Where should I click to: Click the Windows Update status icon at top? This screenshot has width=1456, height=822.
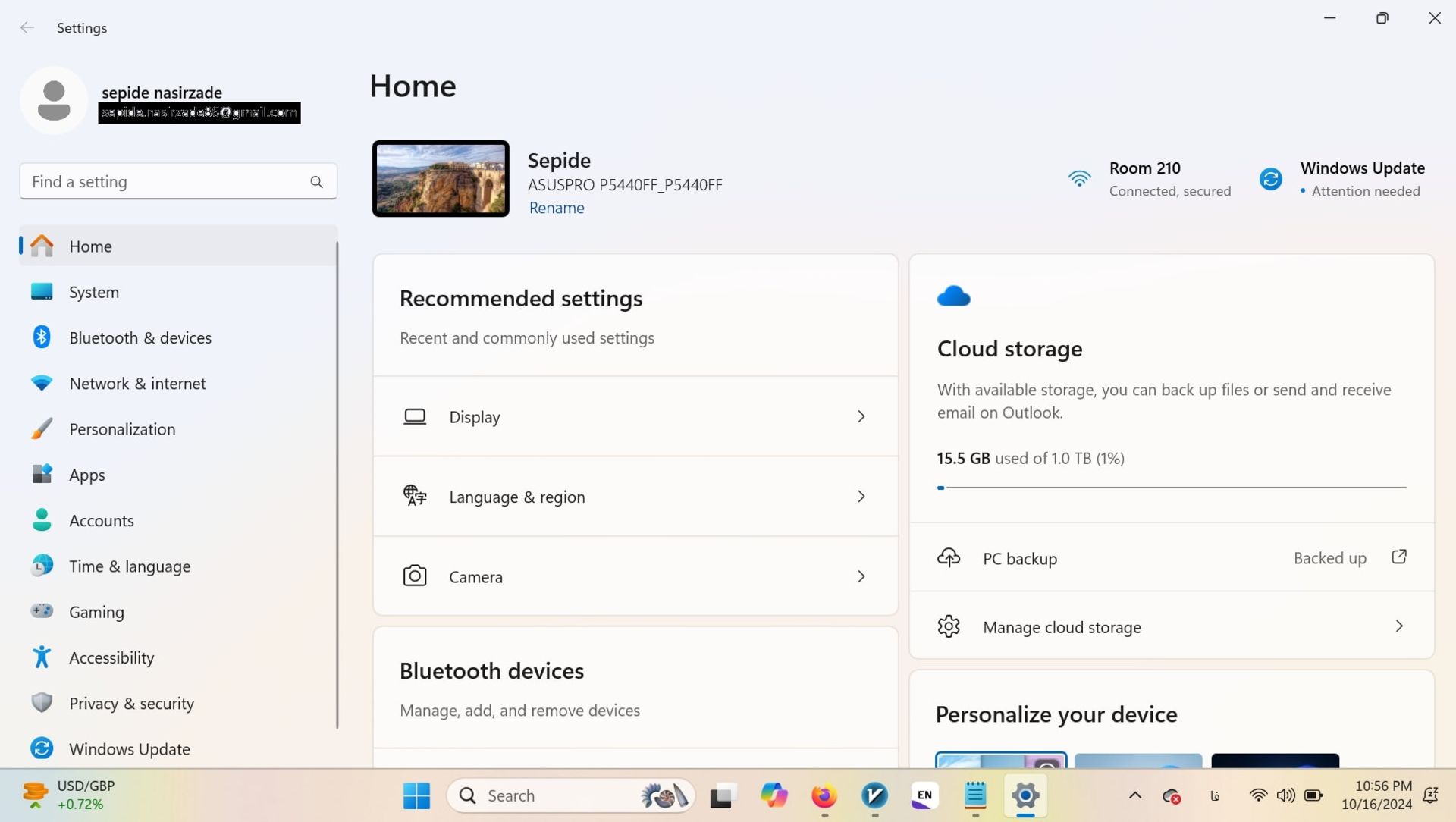[x=1271, y=179]
